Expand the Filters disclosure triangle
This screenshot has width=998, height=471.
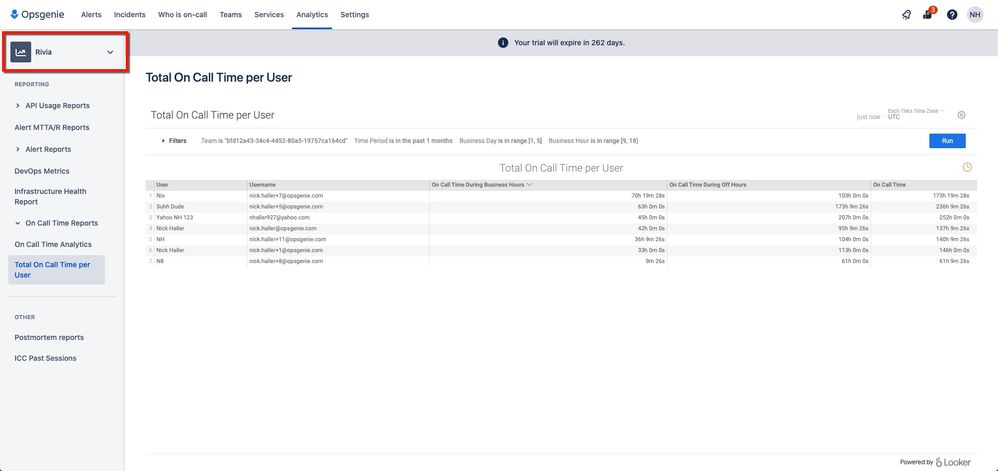coord(164,141)
